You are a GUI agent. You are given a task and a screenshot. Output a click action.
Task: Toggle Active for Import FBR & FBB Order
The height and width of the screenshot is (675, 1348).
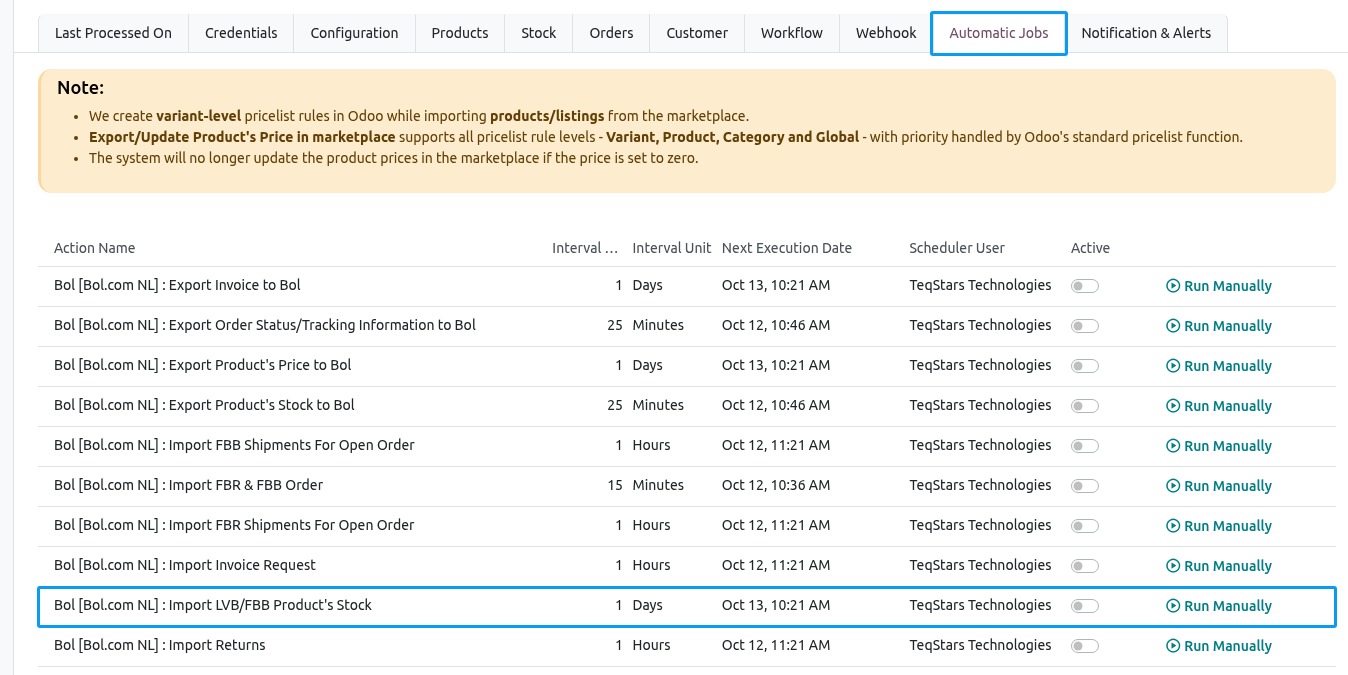pos(1085,486)
